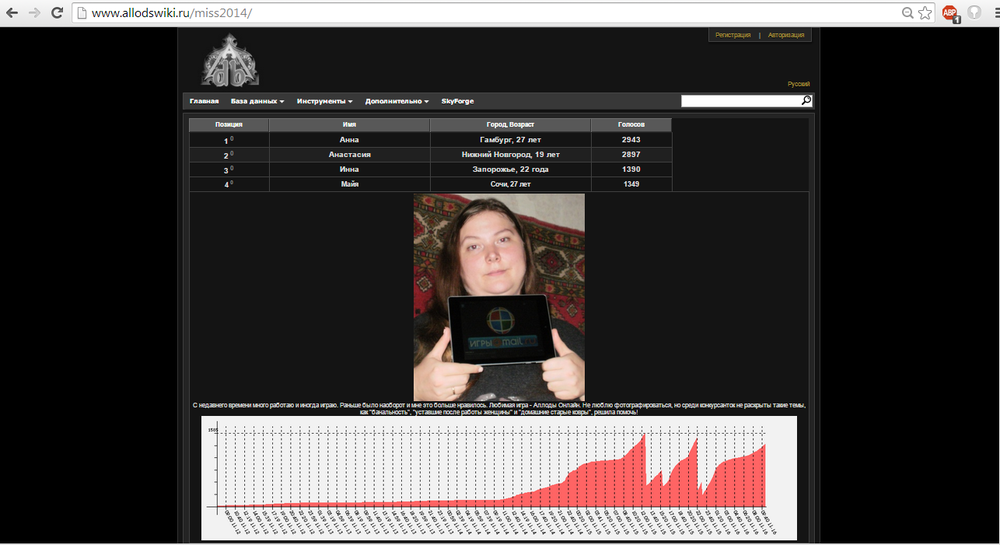
Task: Expand the Дополнительно dropdown menu
Action: point(397,101)
